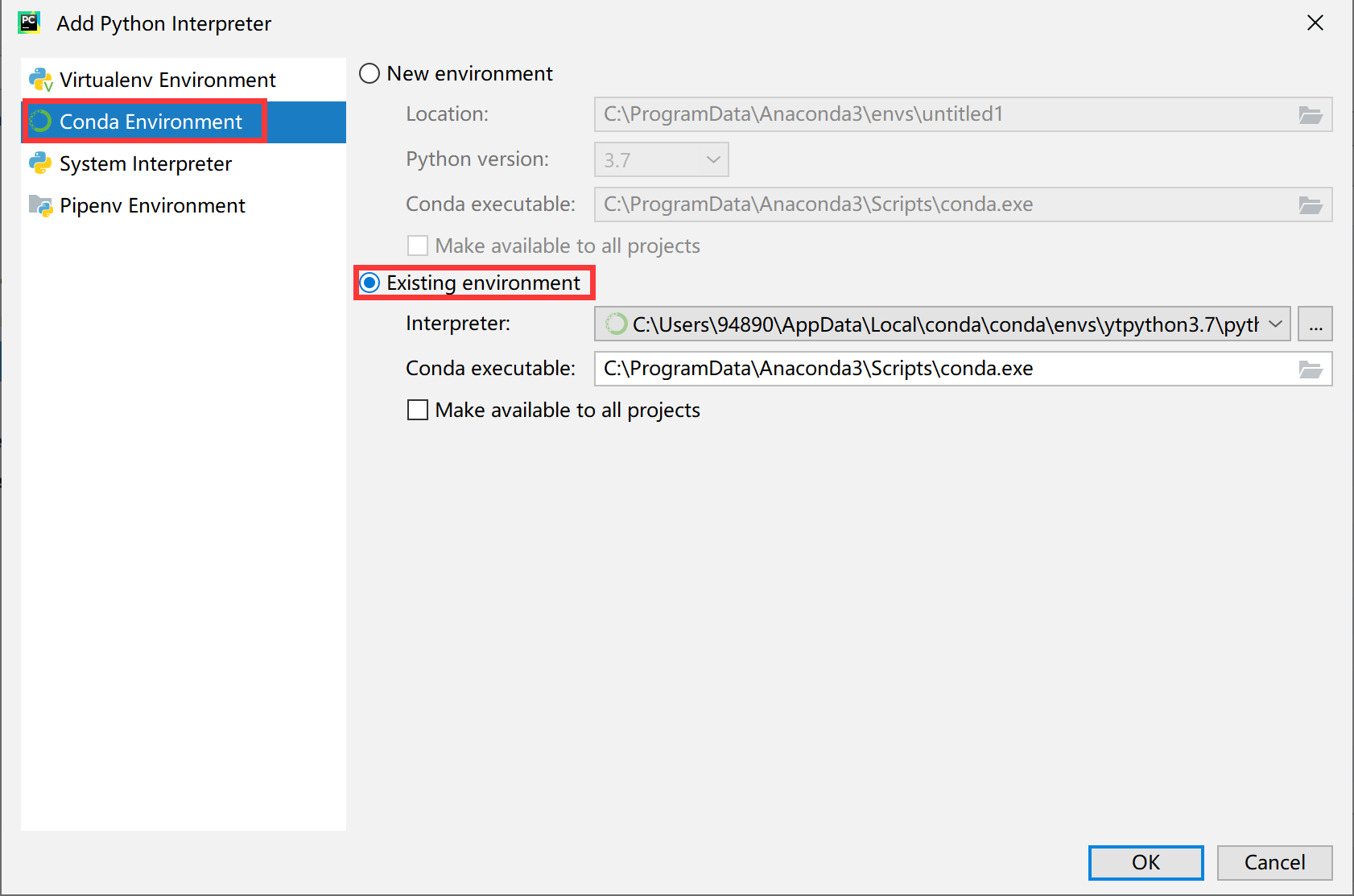Click the PyCharm logo in title bar
1354x896 pixels.
[30, 23]
